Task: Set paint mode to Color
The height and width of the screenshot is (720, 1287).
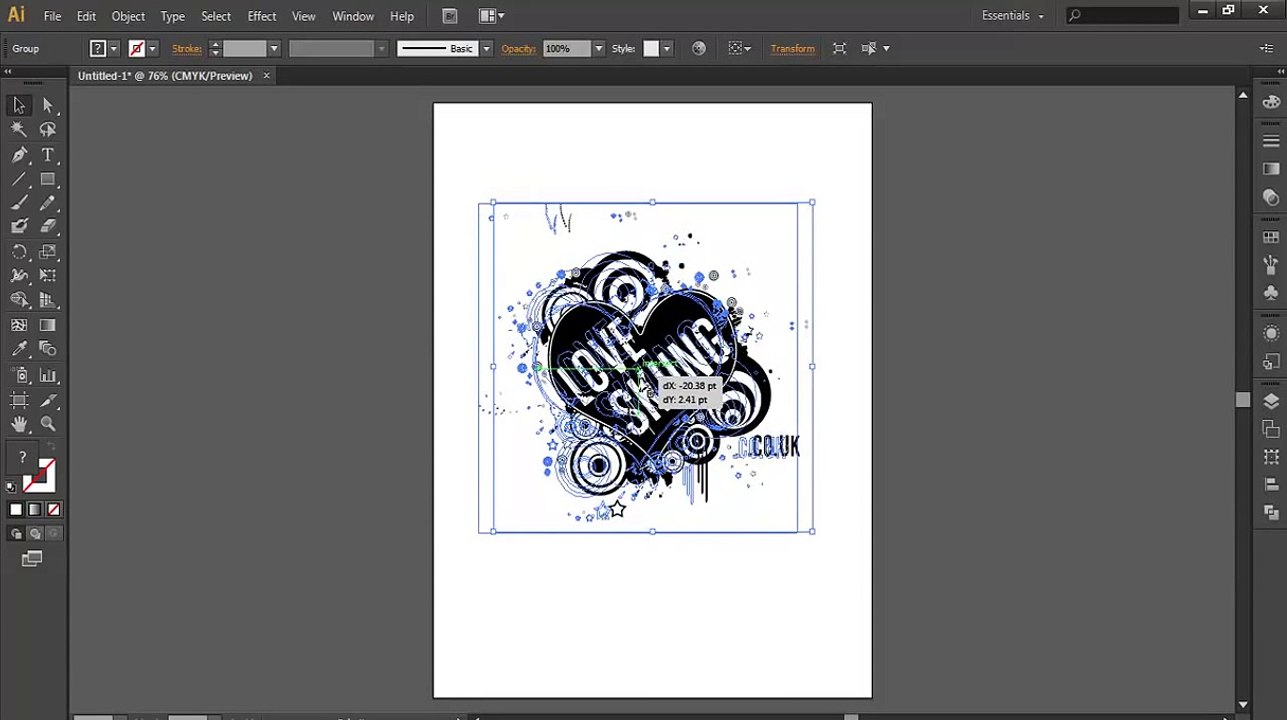Action: point(16,510)
